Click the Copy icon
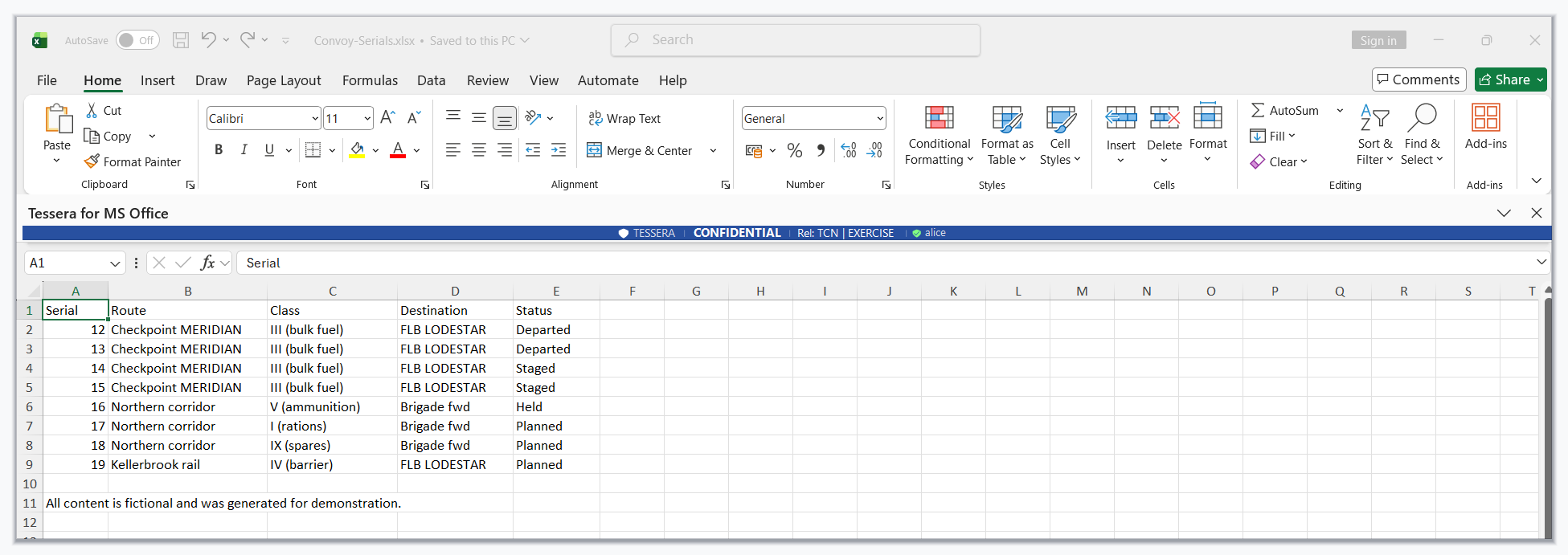 (92, 137)
